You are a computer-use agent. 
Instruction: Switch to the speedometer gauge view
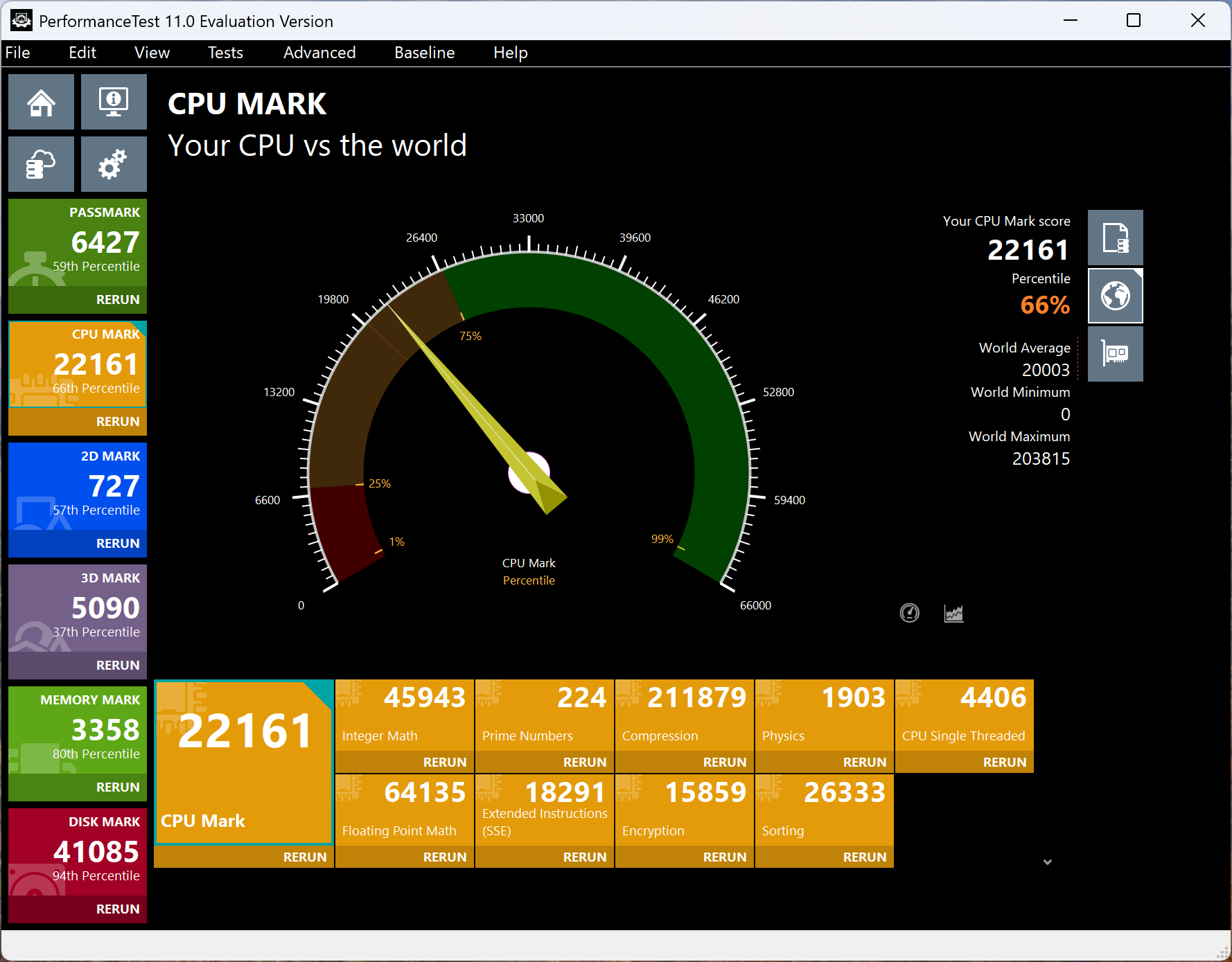click(x=910, y=612)
